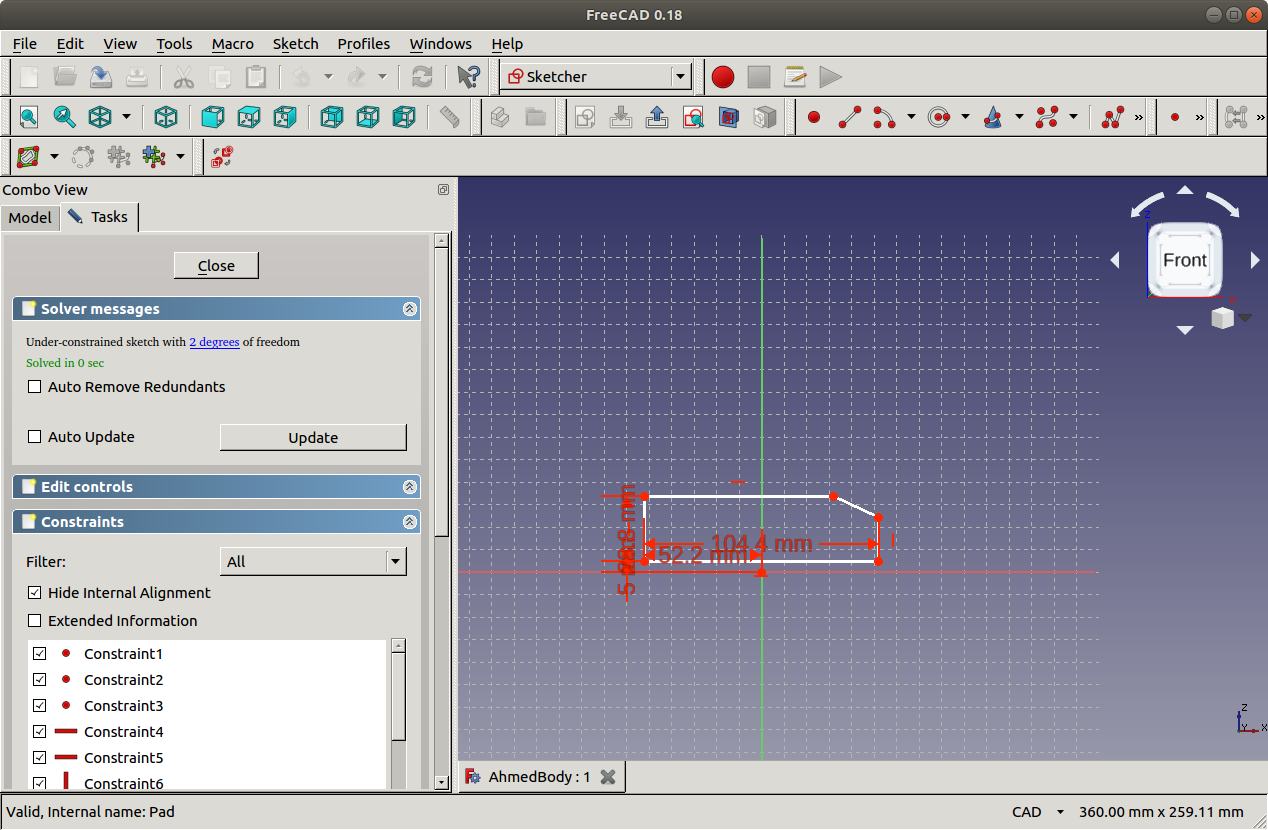Open the Macros dialog notepad icon

(795, 77)
